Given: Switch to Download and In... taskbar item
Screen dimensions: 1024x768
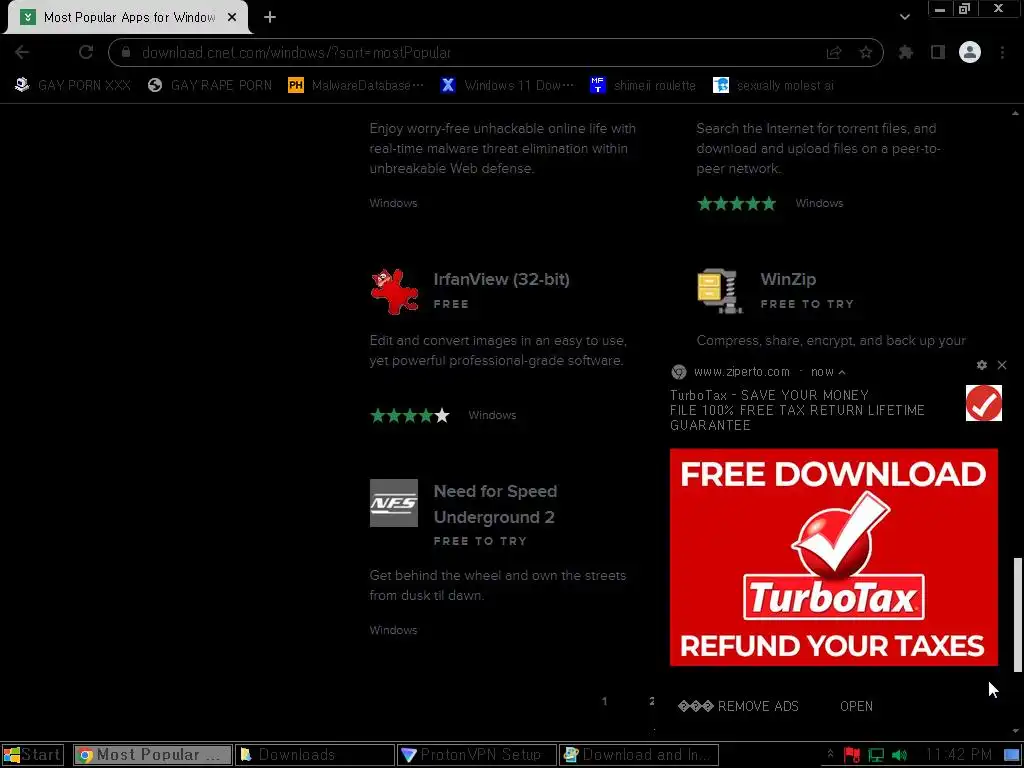Looking at the screenshot, I should tap(639, 755).
